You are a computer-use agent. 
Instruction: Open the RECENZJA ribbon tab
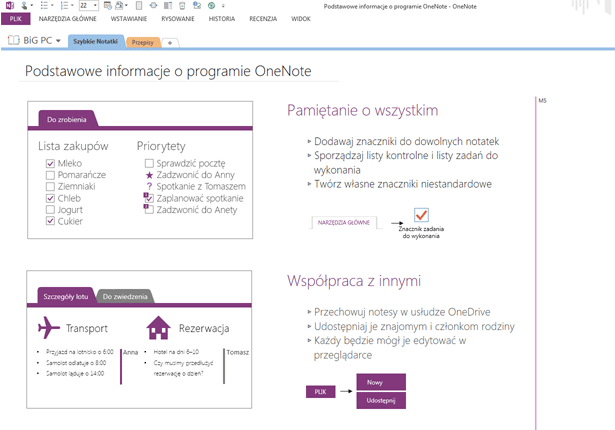click(x=263, y=19)
